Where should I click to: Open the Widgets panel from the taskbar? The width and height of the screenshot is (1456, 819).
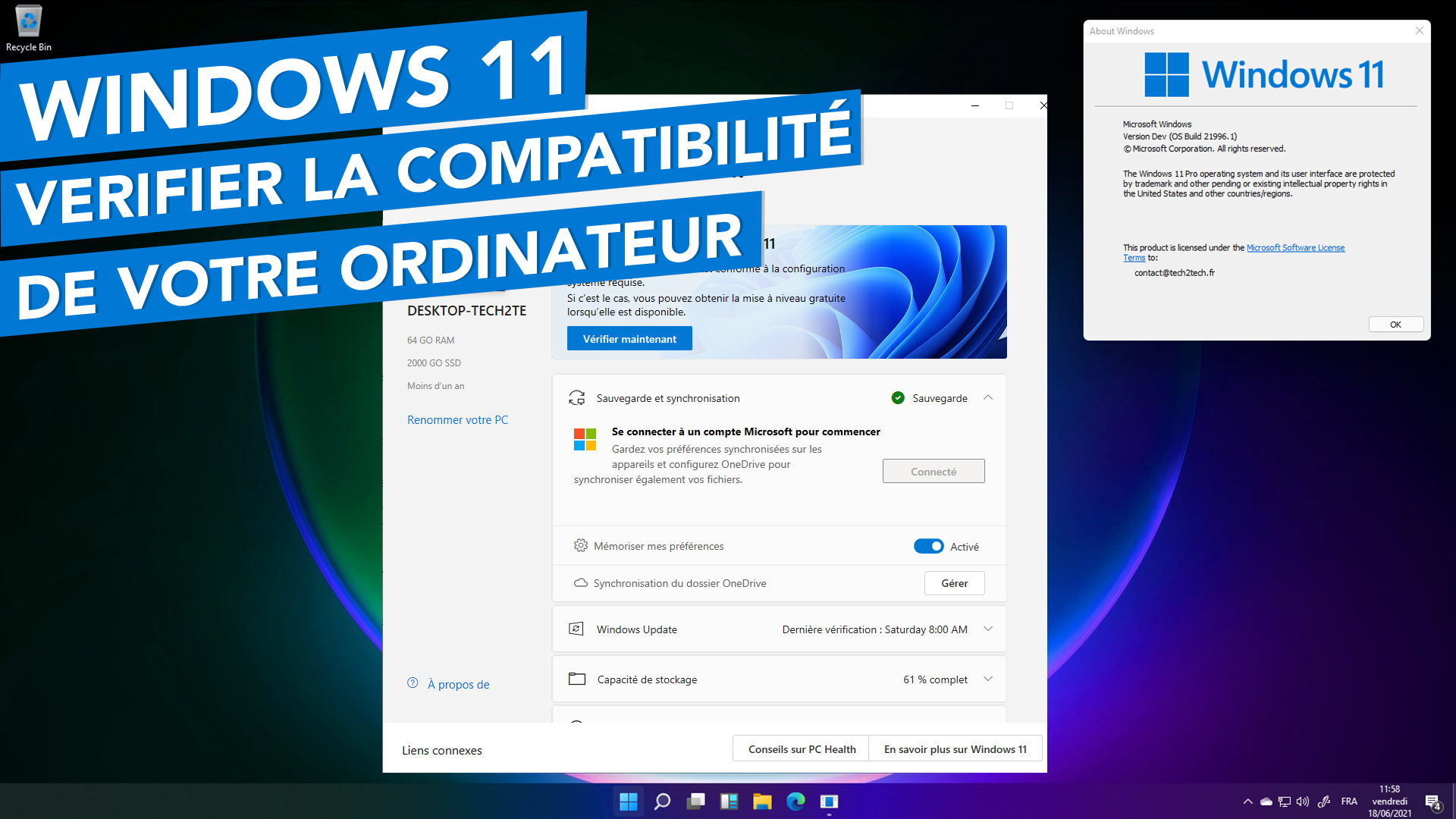click(729, 801)
